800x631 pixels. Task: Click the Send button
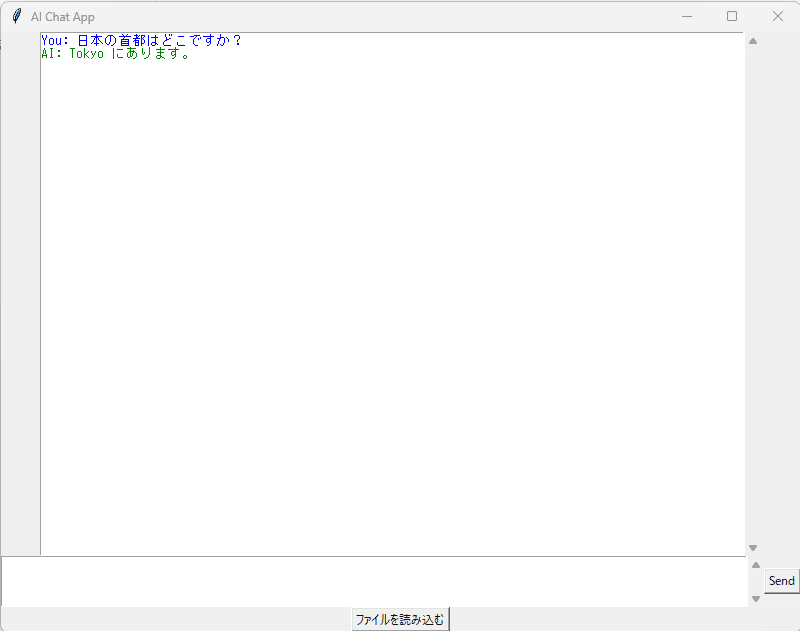pos(781,580)
